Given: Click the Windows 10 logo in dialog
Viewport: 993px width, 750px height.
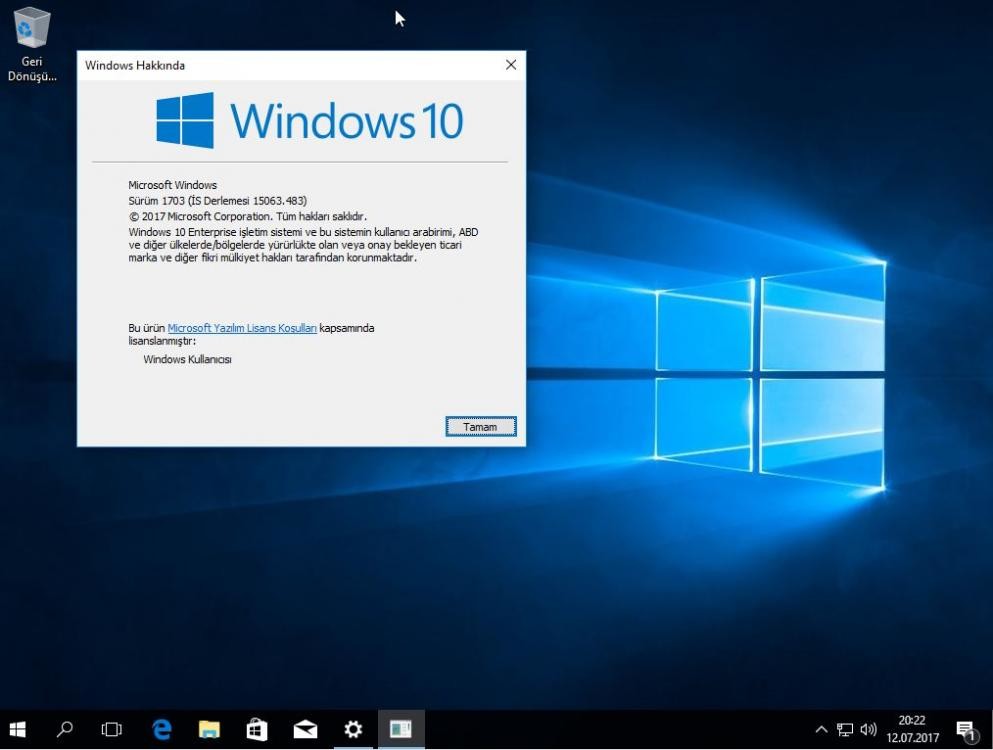Looking at the screenshot, I should point(310,120).
